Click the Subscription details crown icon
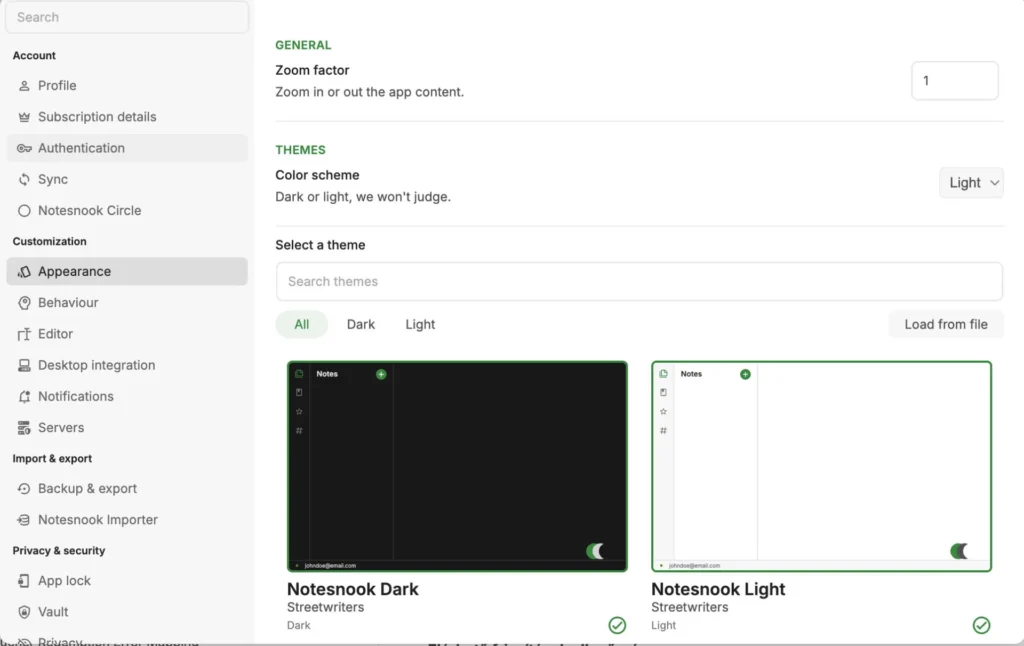Viewport: 1024px width, 646px height. click(x=24, y=117)
